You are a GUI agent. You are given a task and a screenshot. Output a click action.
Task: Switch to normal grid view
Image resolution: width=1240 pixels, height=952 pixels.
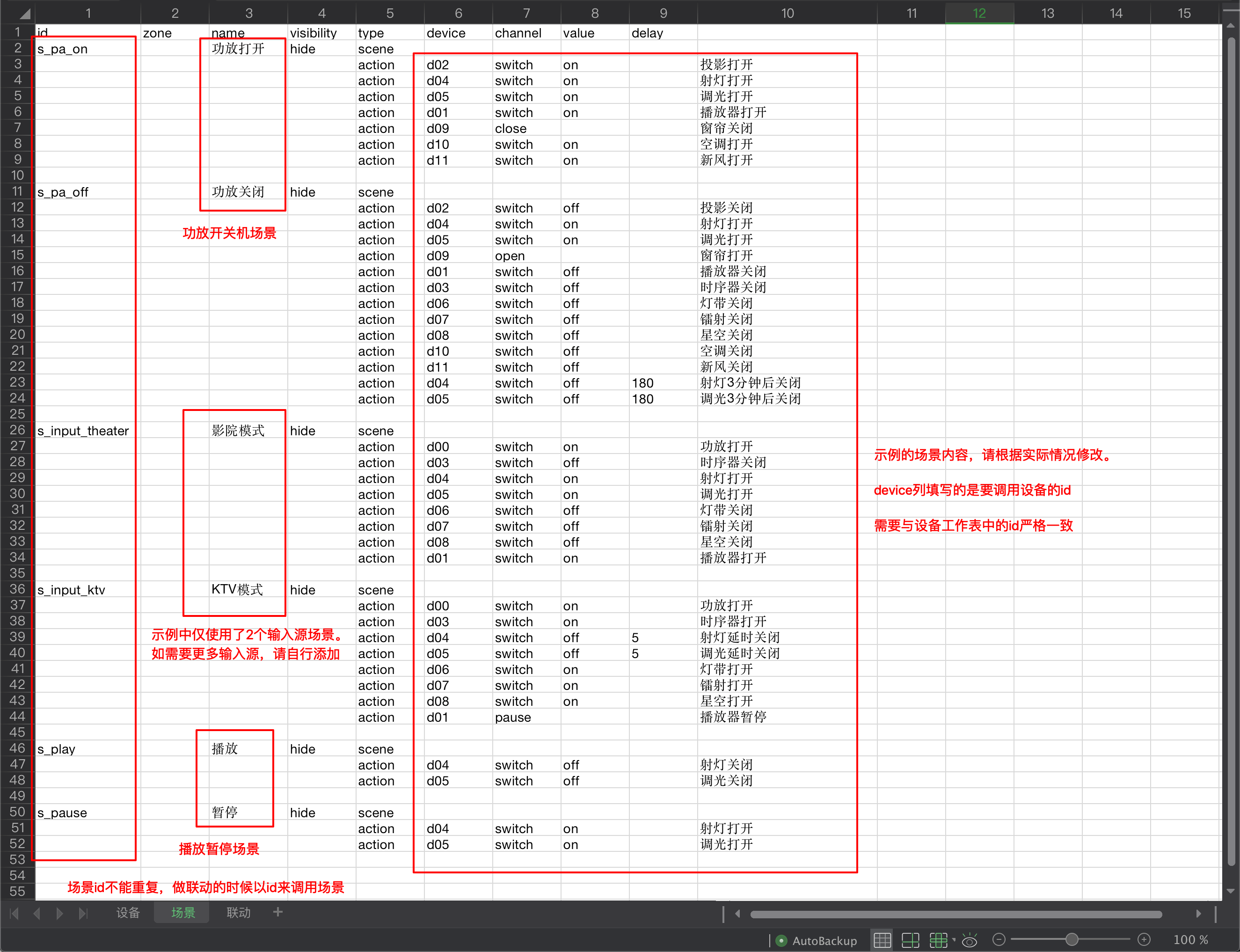(882, 941)
